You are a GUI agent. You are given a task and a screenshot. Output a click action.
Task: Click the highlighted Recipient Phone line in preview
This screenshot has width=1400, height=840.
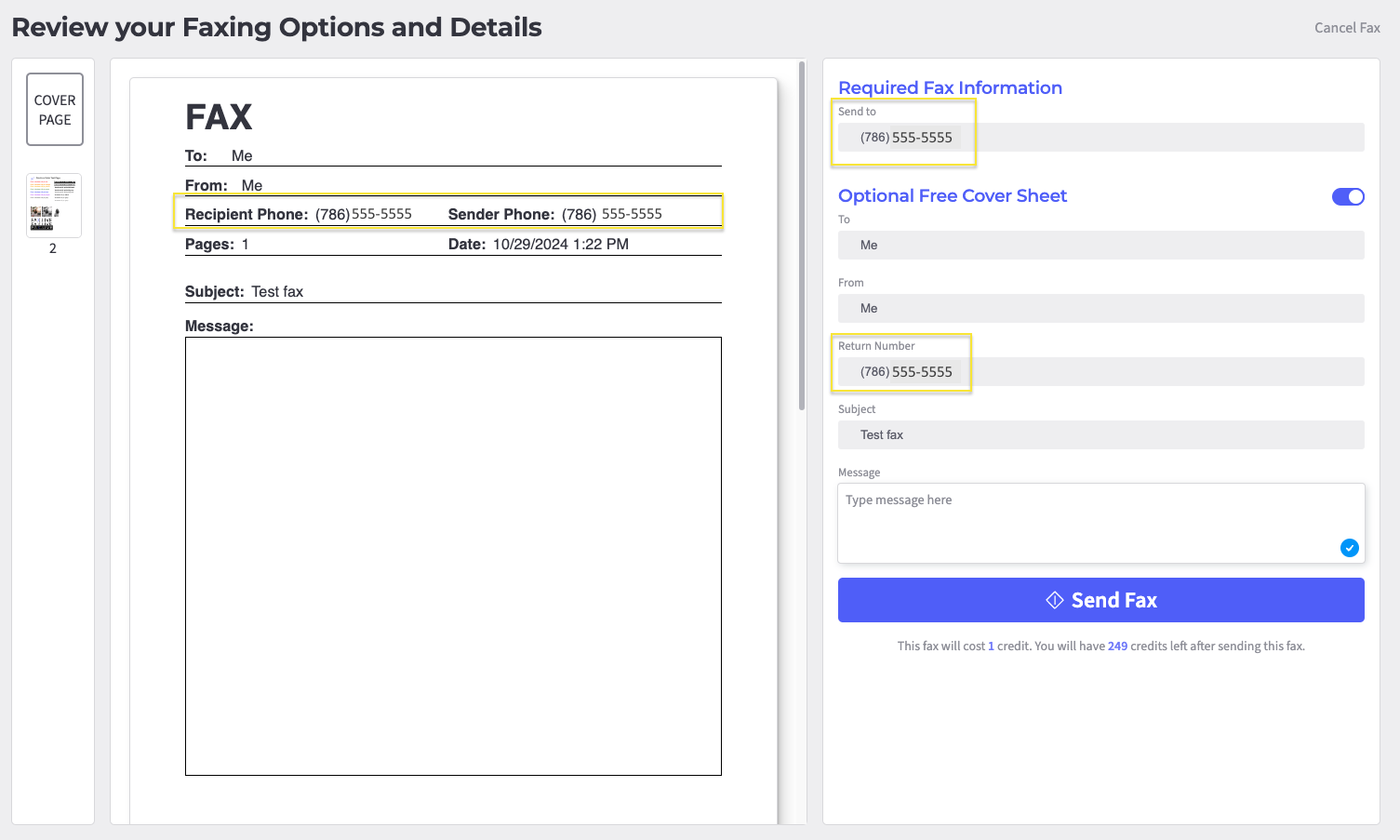tap(447, 212)
